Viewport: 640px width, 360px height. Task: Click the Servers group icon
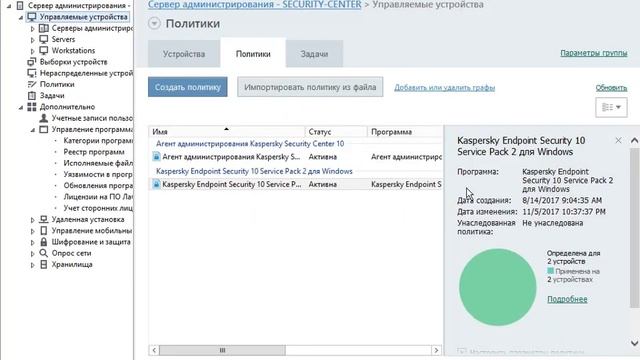pos(44,40)
